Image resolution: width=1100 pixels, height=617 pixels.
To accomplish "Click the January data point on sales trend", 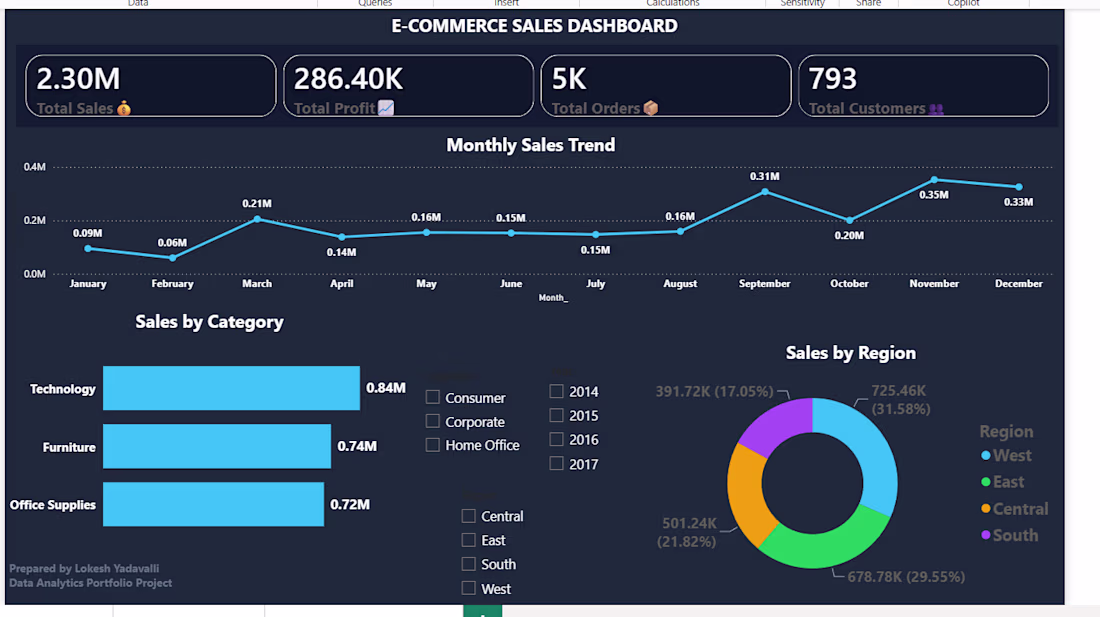I will (88, 249).
